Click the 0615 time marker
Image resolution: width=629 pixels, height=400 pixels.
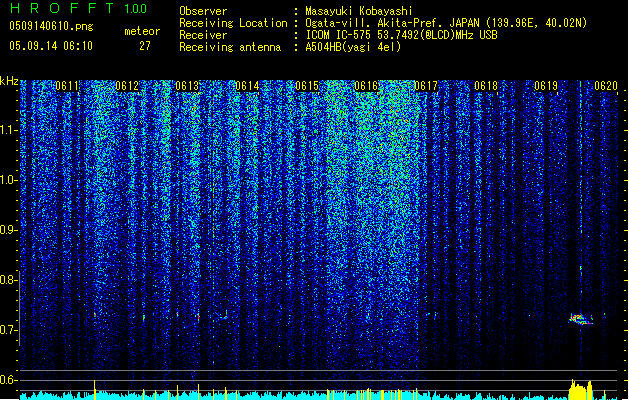coord(307,86)
